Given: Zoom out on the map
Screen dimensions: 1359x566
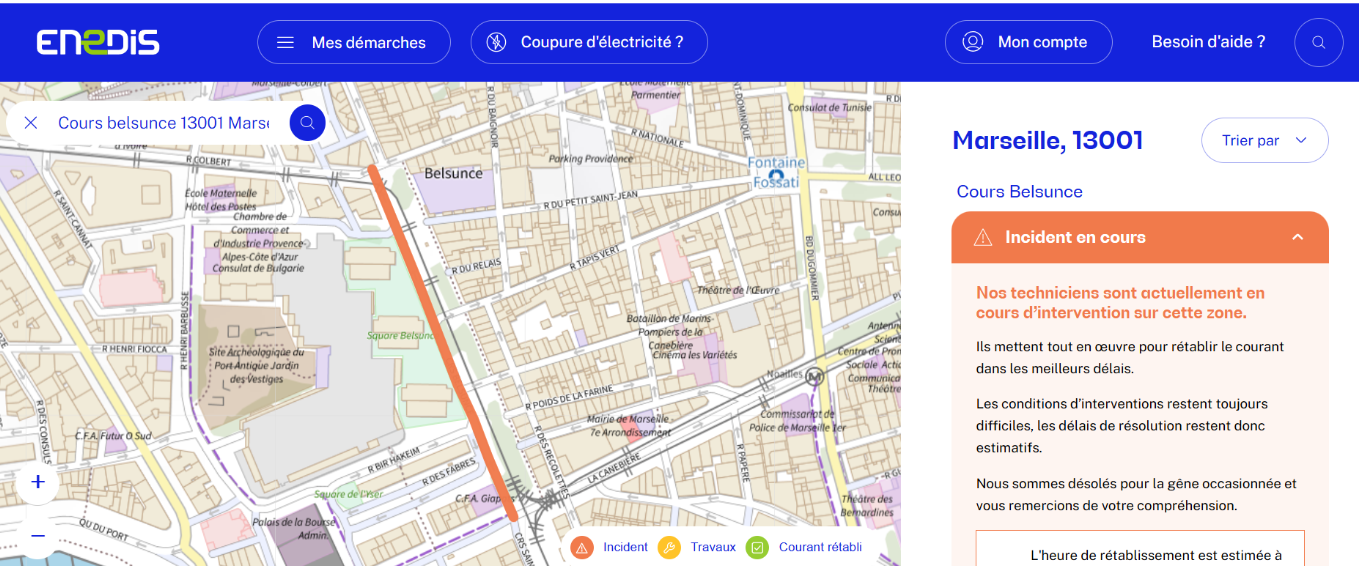Looking at the screenshot, I should coord(38,536).
